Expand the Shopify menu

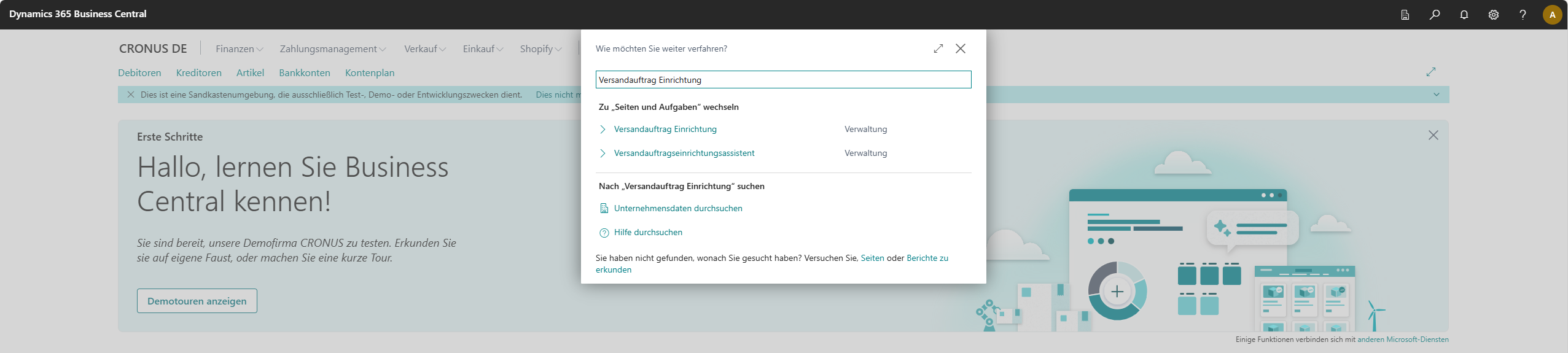tap(540, 48)
